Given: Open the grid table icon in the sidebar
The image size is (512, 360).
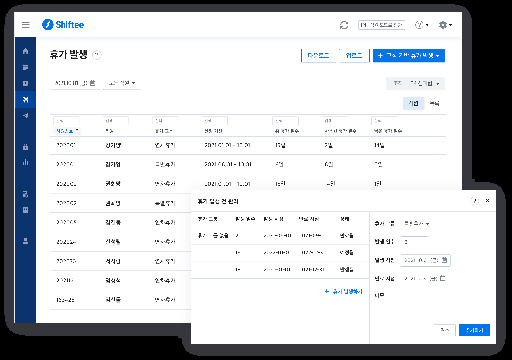Looking at the screenshot, I should (x=25, y=210).
